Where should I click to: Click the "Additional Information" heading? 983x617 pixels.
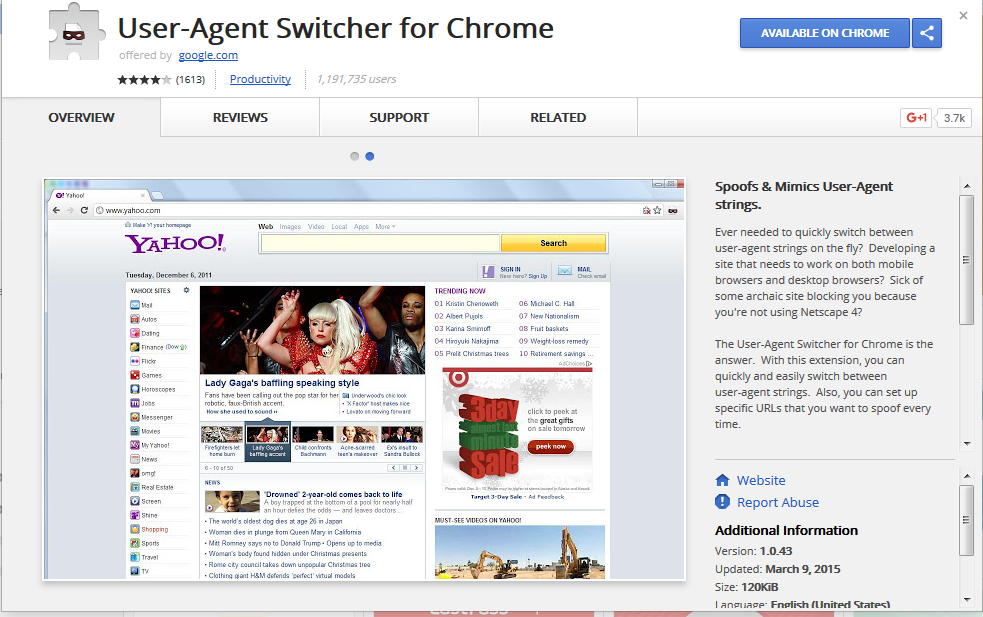[786, 530]
